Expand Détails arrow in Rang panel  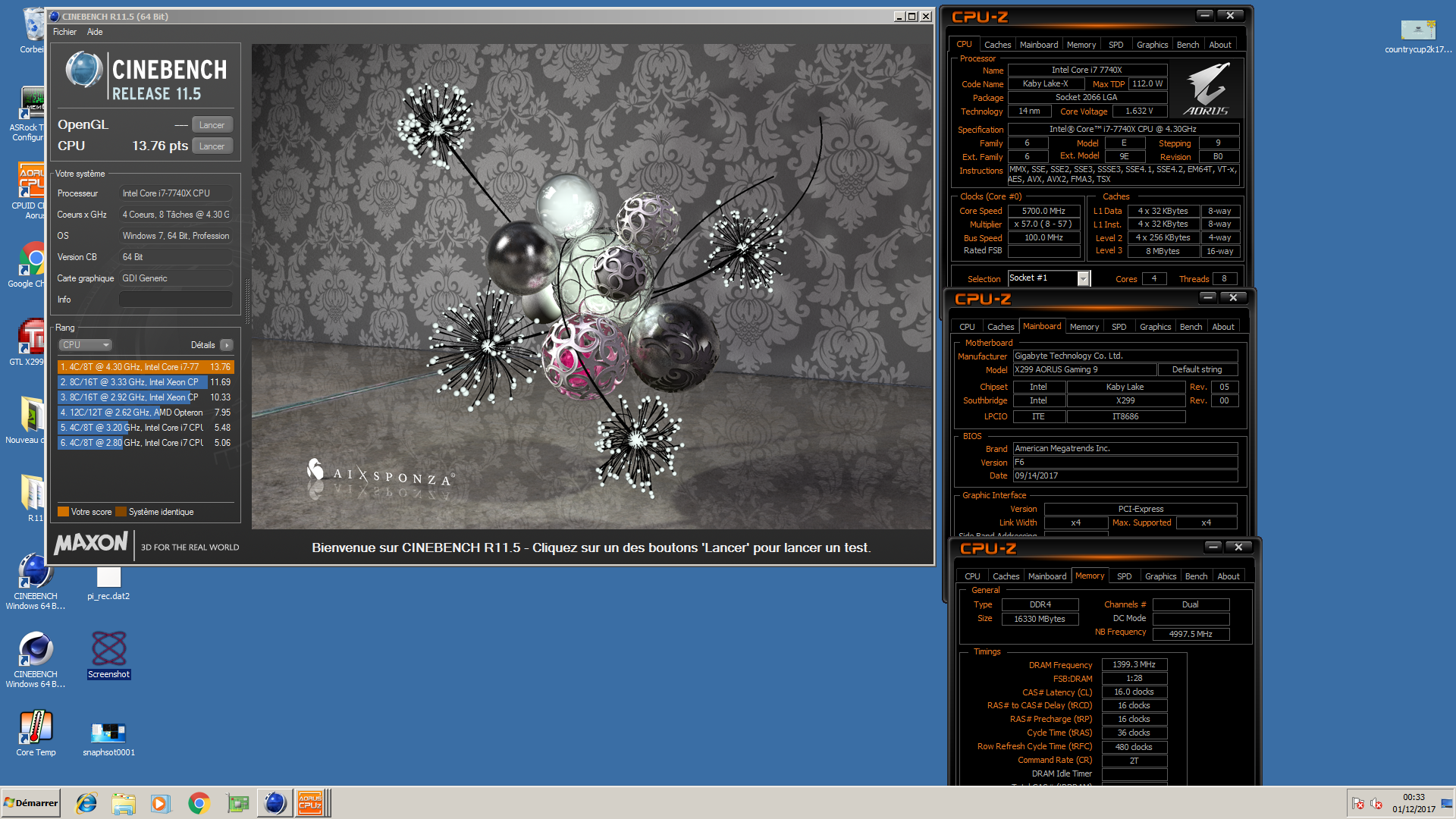pos(226,345)
